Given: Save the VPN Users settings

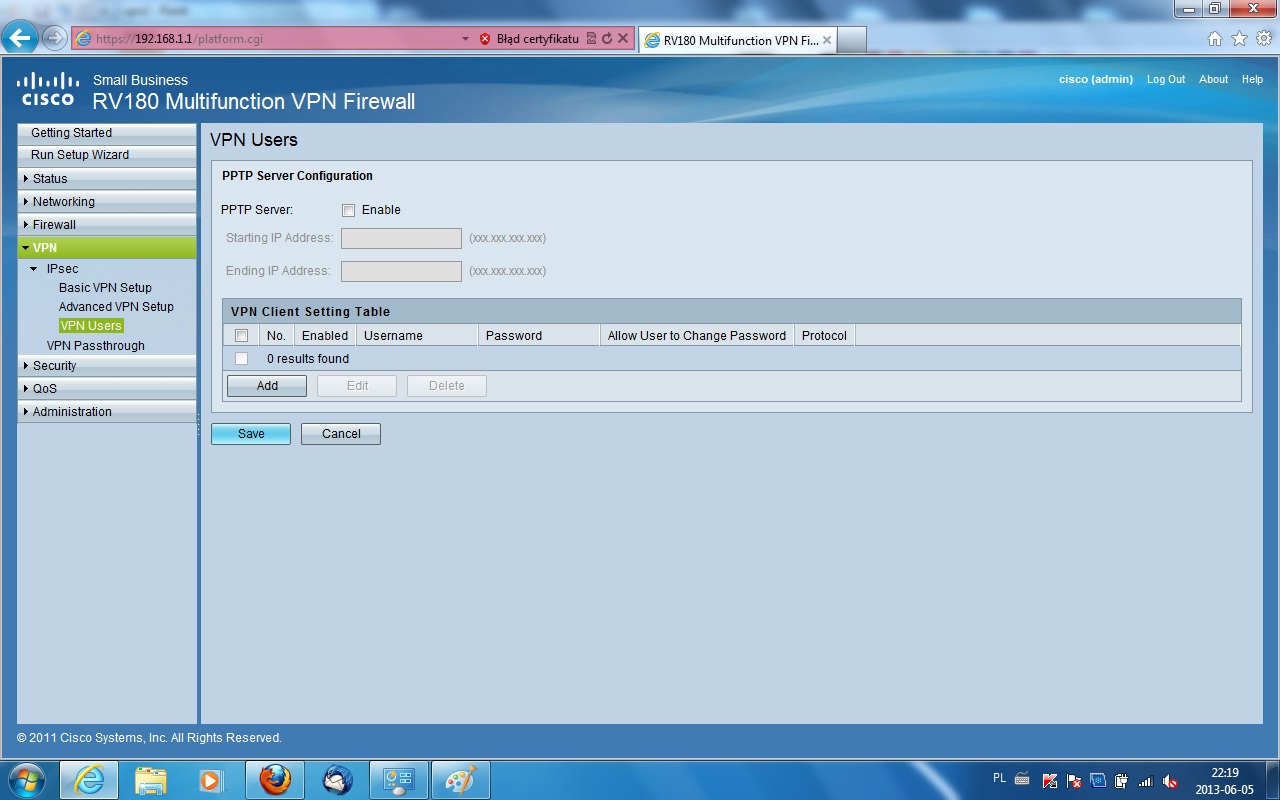Looking at the screenshot, I should [251, 434].
